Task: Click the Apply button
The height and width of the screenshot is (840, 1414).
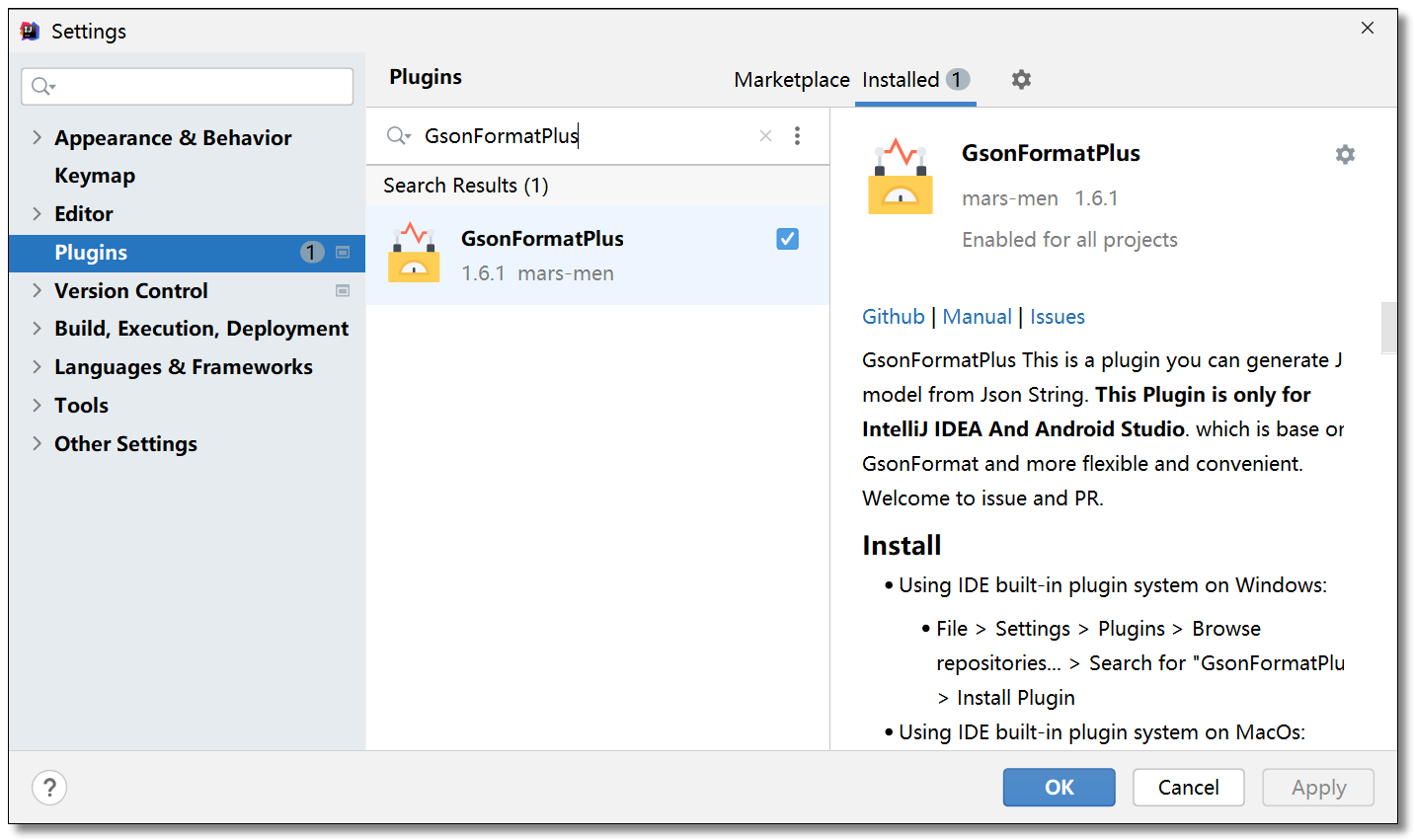Action: click(x=1318, y=788)
